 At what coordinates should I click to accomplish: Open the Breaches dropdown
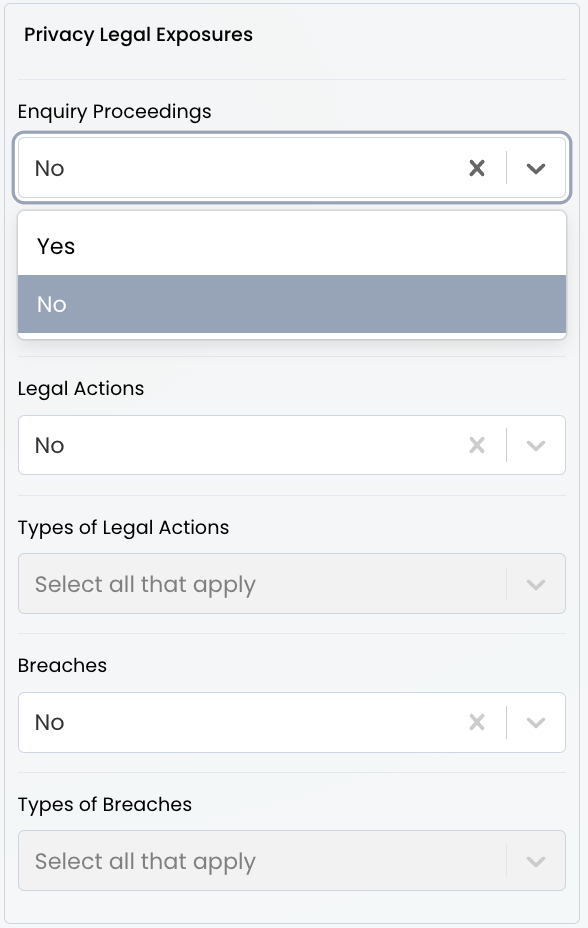[x=250, y=722]
